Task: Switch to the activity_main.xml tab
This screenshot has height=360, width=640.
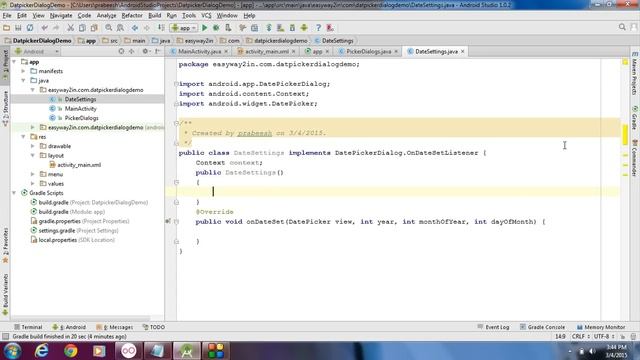Action: point(266,51)
